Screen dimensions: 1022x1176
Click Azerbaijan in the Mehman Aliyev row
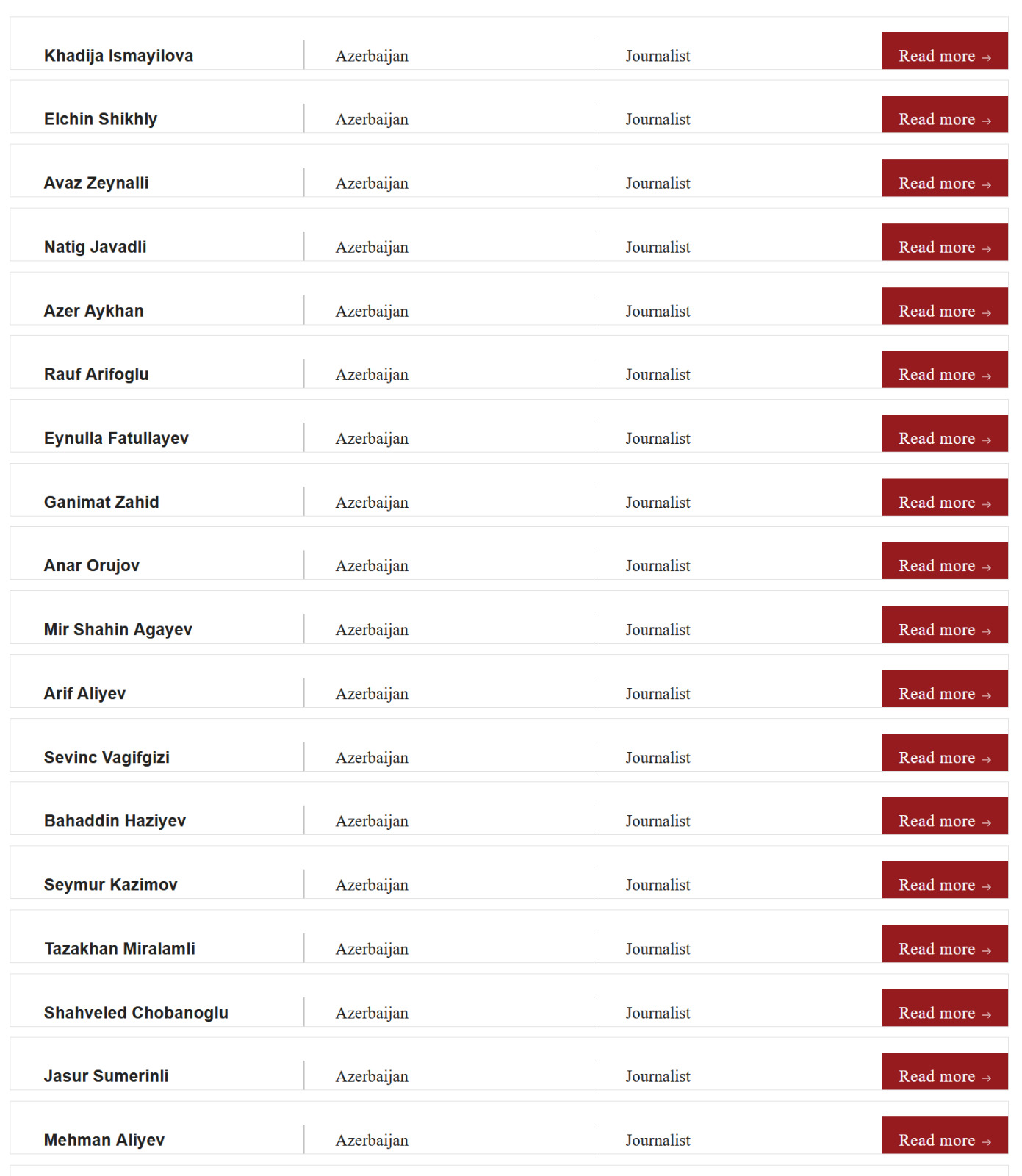(x=372, y=1141)
